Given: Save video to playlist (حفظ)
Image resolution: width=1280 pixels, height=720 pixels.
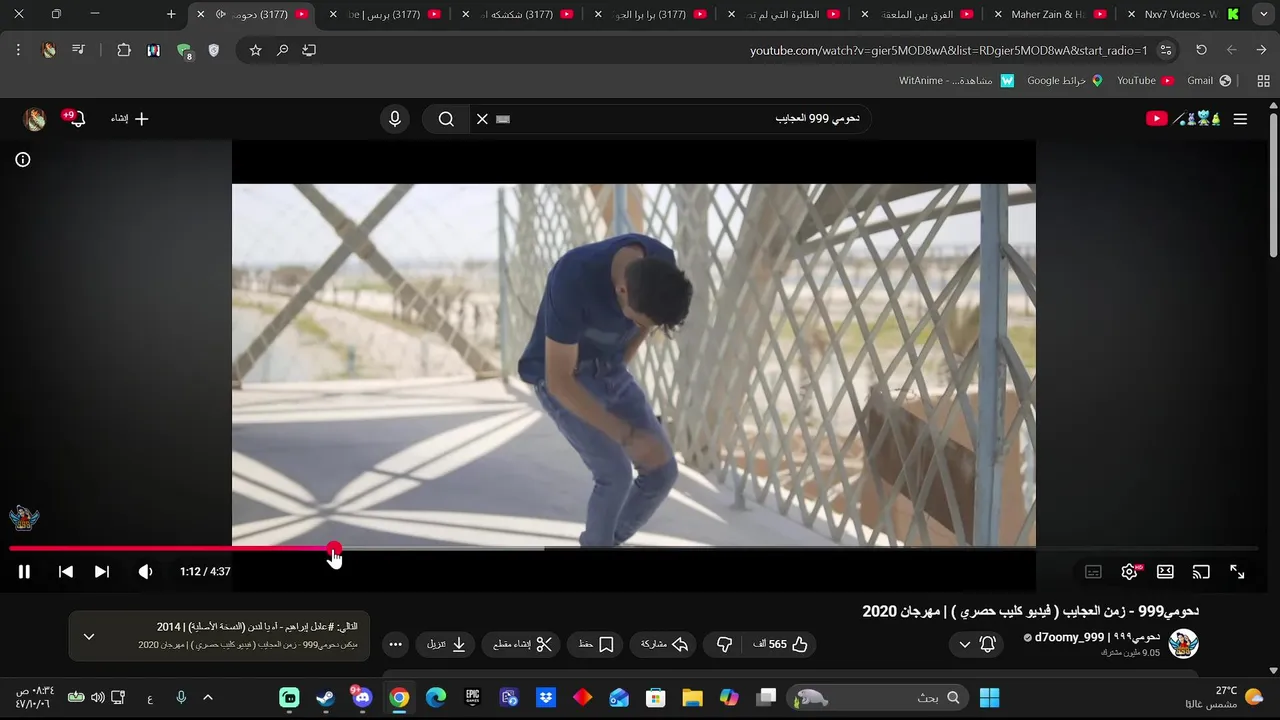Looking at the screenshot, I should click(x=596, y=645).
